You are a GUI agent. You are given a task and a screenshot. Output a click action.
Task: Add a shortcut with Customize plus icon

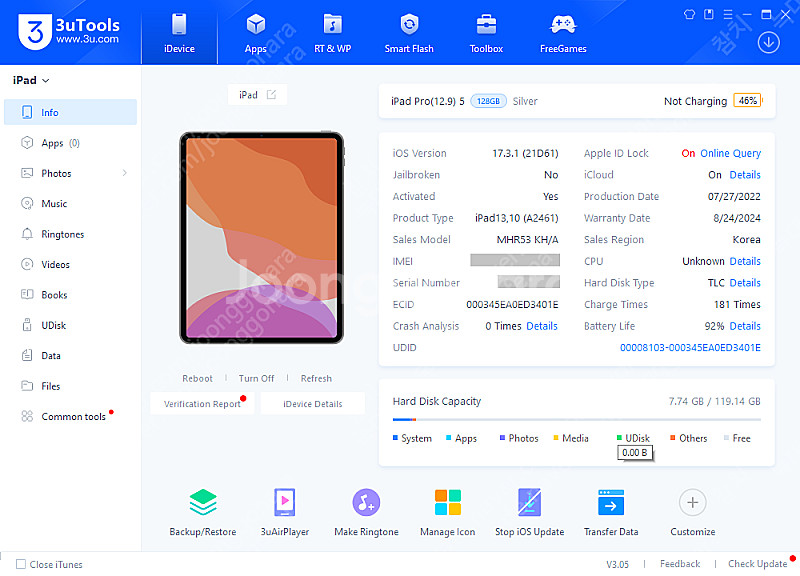coord(692,502)
